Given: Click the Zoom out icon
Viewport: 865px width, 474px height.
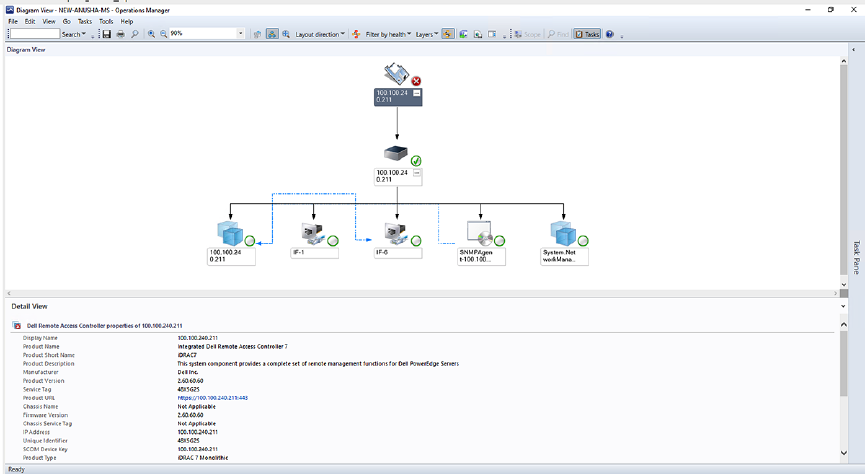Looking at the screenshot, I should [x=163, y=34].
